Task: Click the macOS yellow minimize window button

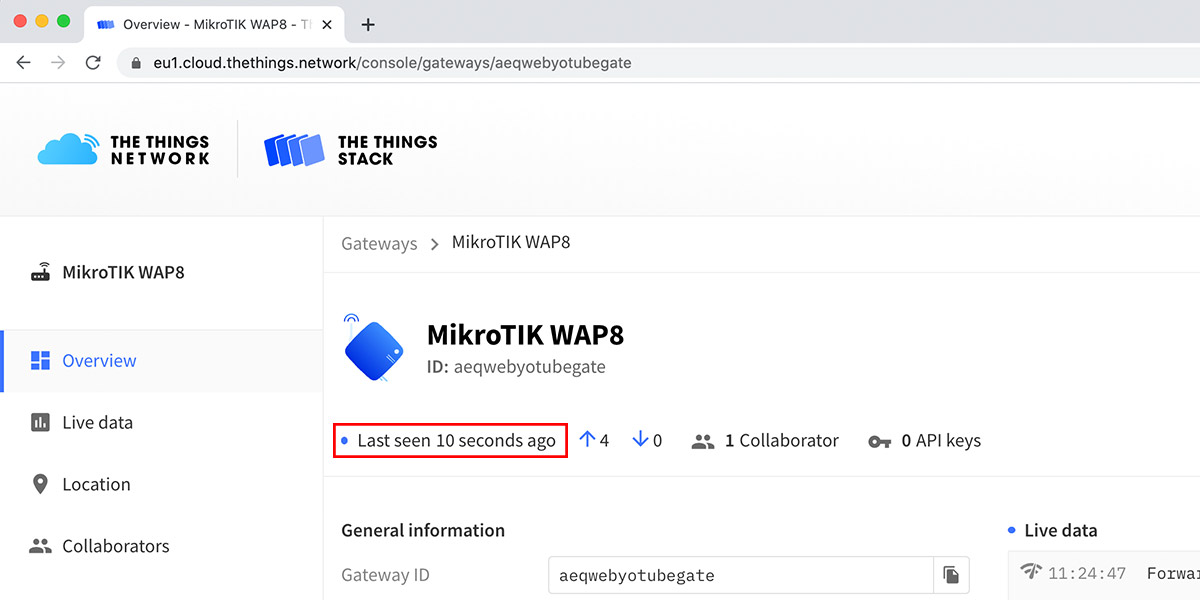Action: click(x=41, y=21)
